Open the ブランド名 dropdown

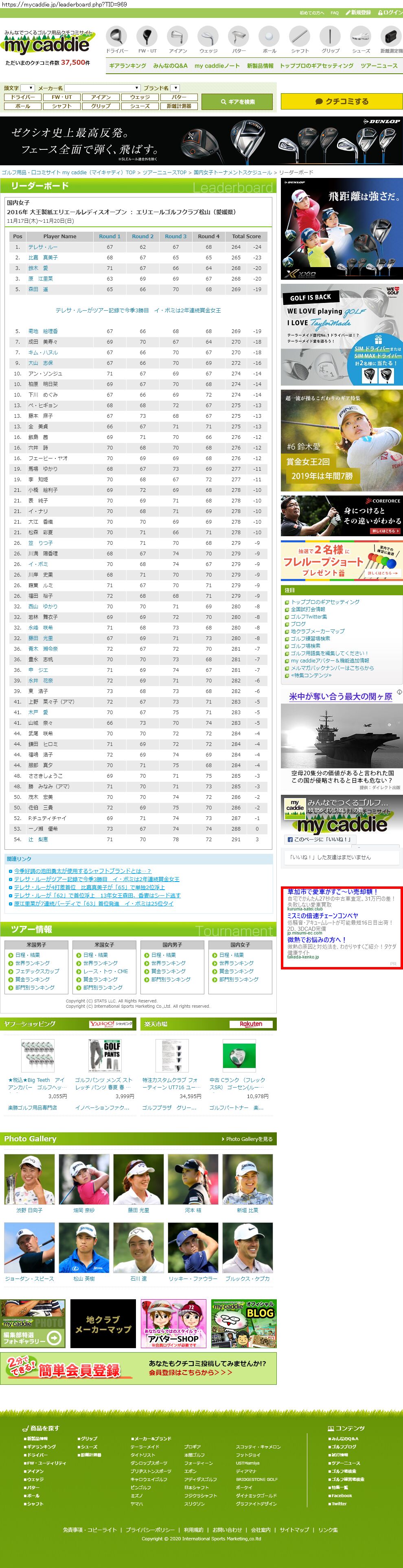point(175,88)
